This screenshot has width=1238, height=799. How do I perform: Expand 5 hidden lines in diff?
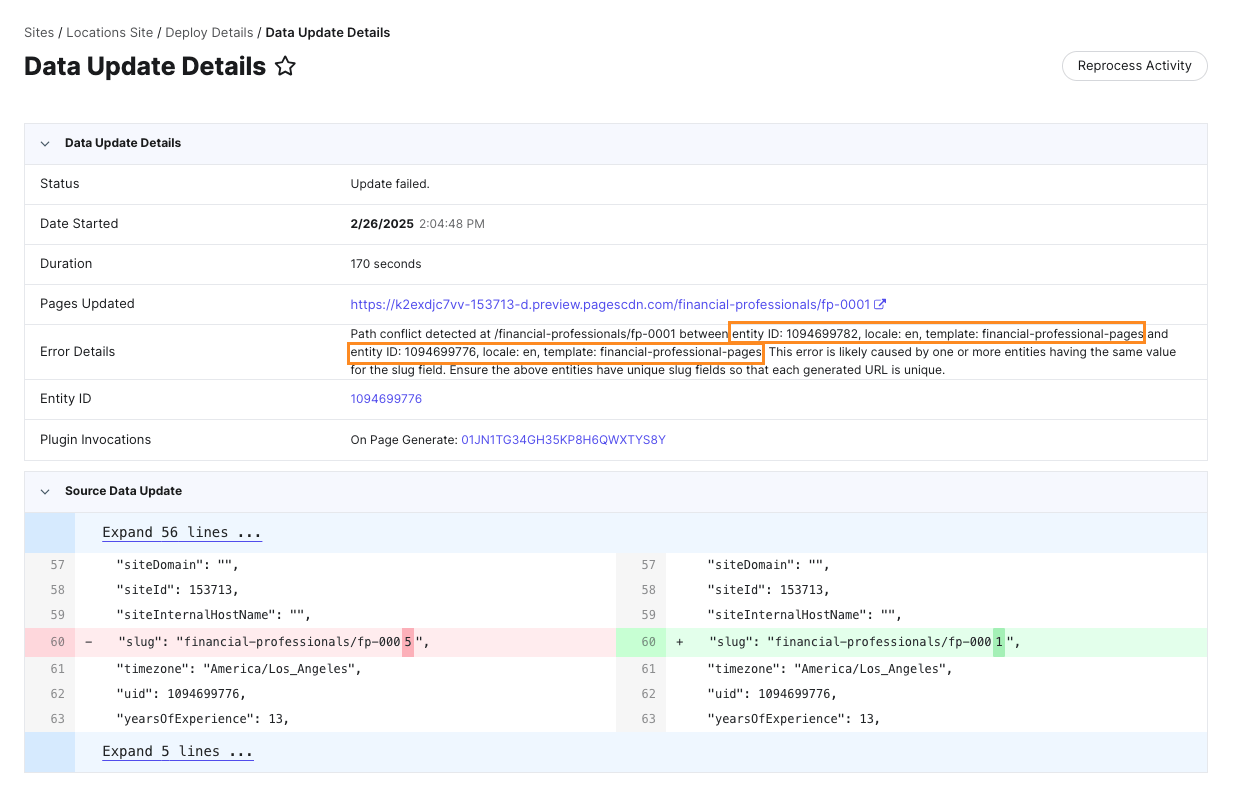[x=178, y=752]
